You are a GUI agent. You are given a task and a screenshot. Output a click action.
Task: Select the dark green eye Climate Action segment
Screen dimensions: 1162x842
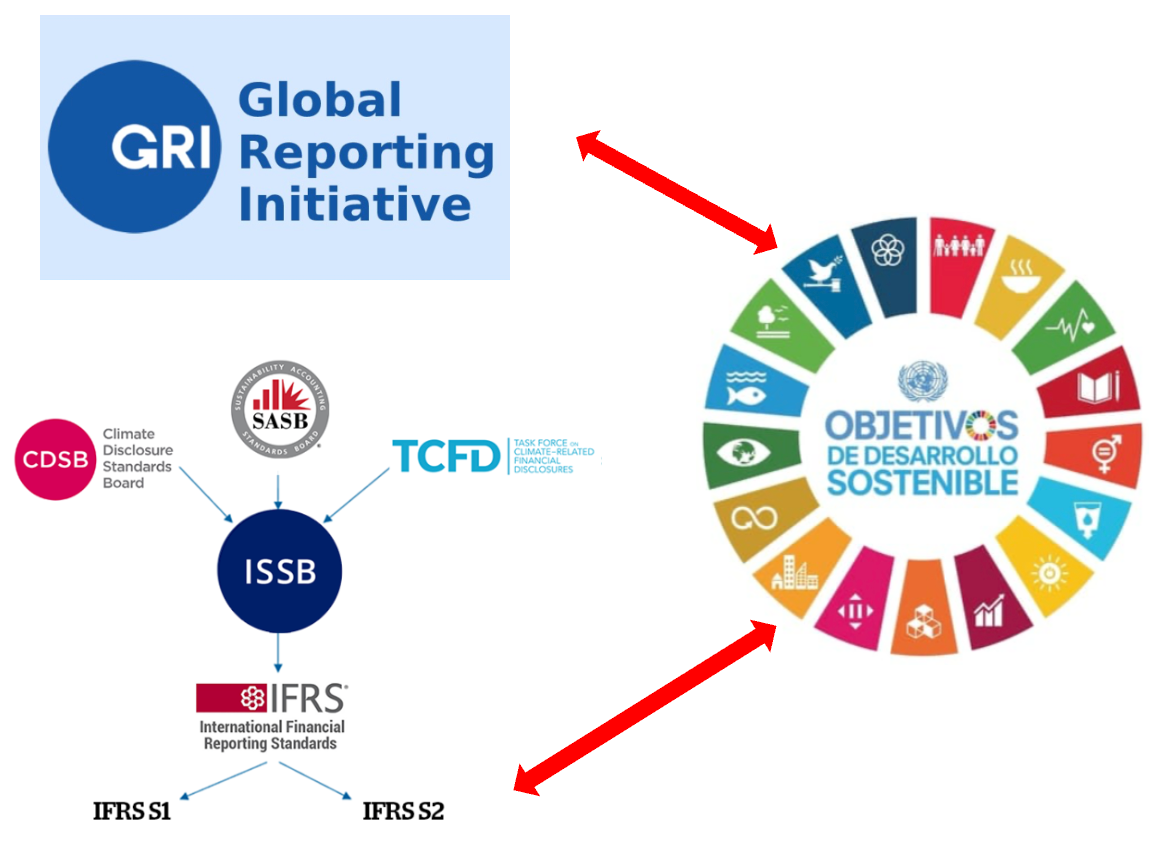tap(751, 454)
